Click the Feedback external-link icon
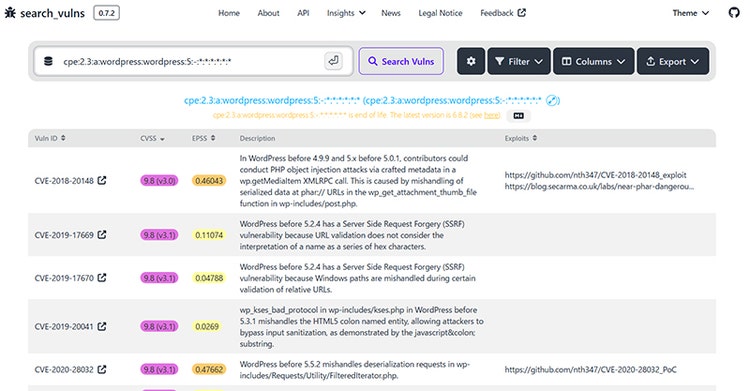Image resolution: width=750 pixels, height=391 pixels. (522, 12)
